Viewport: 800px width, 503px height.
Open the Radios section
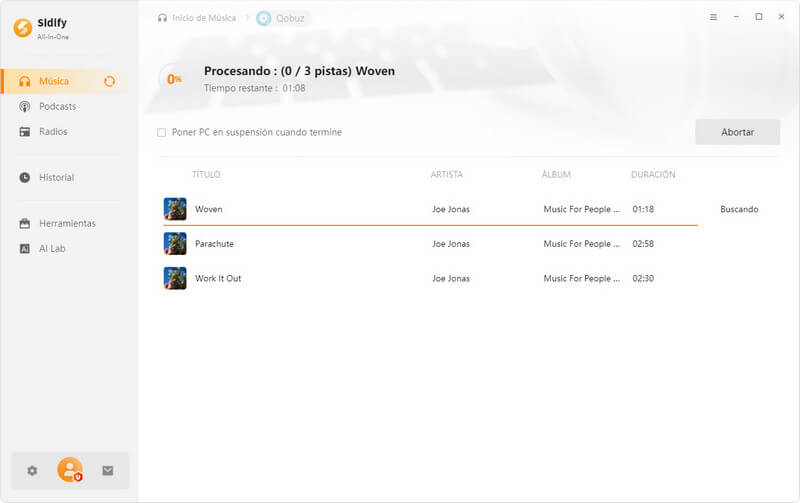pyautogui.click(x=53, y=131)
